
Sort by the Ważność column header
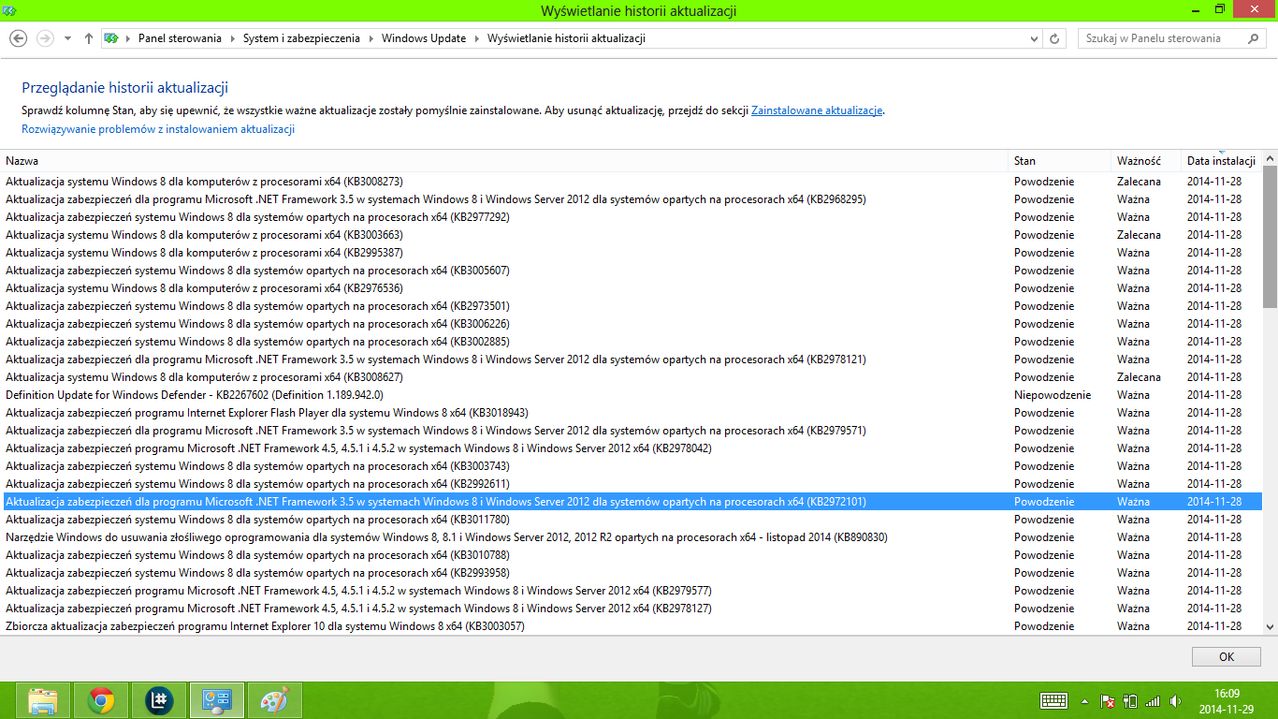click(1147, 160)
